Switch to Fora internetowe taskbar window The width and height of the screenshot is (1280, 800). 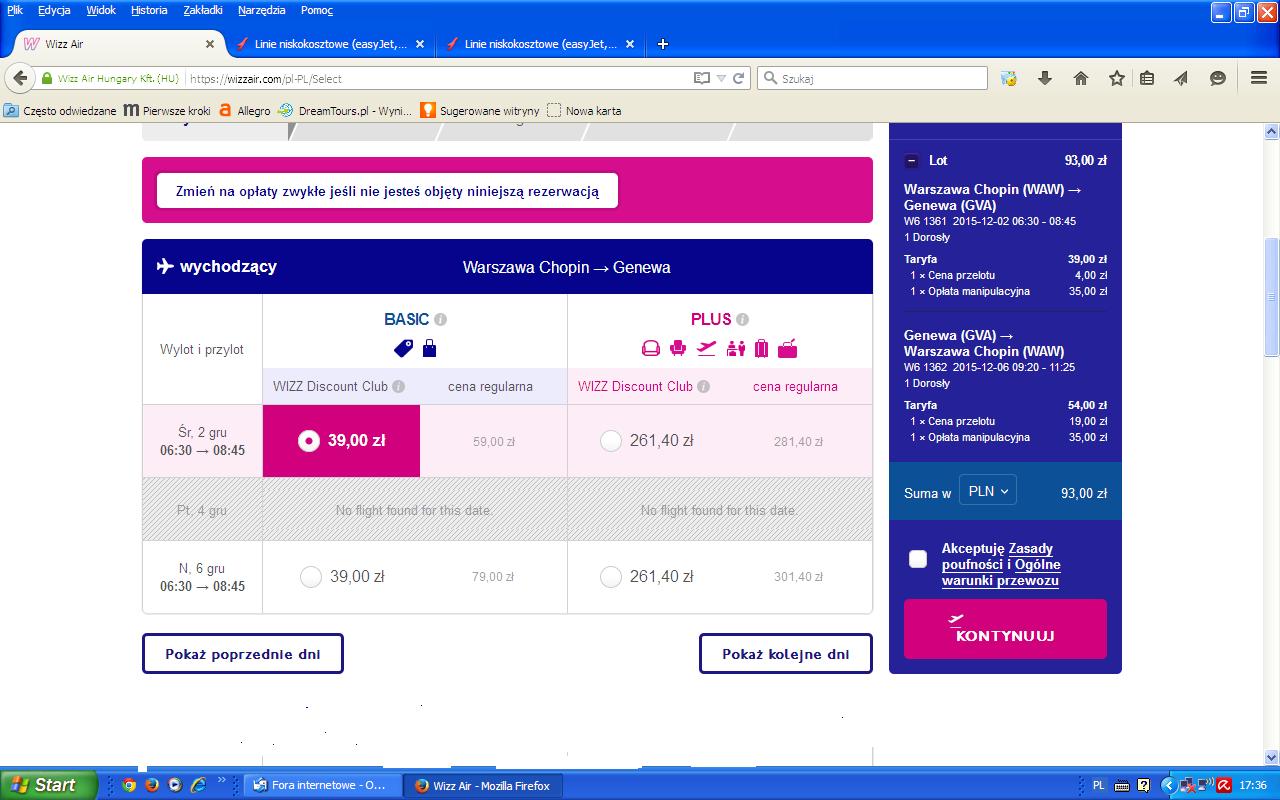323,785
